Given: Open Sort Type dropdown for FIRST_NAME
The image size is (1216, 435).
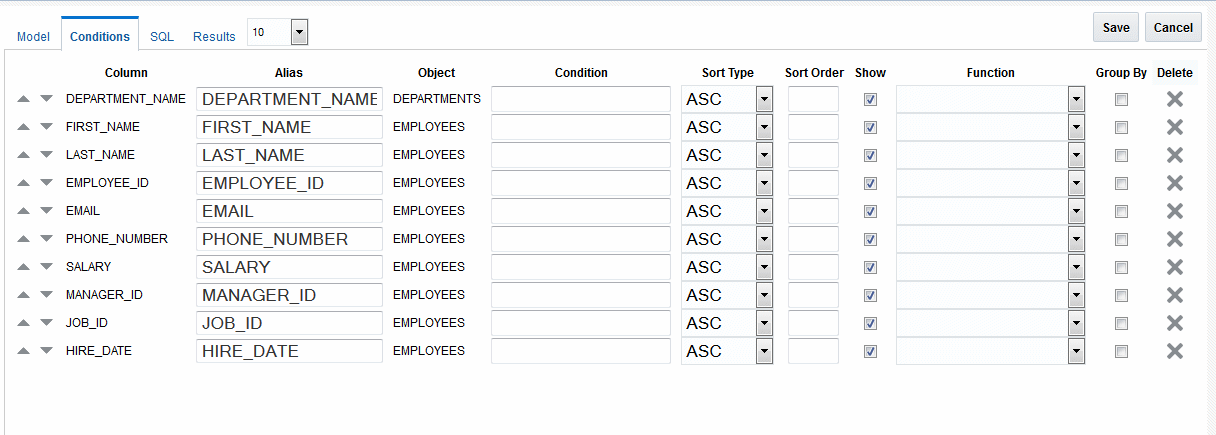Looking at the screenshot, I should pos(764,128).
